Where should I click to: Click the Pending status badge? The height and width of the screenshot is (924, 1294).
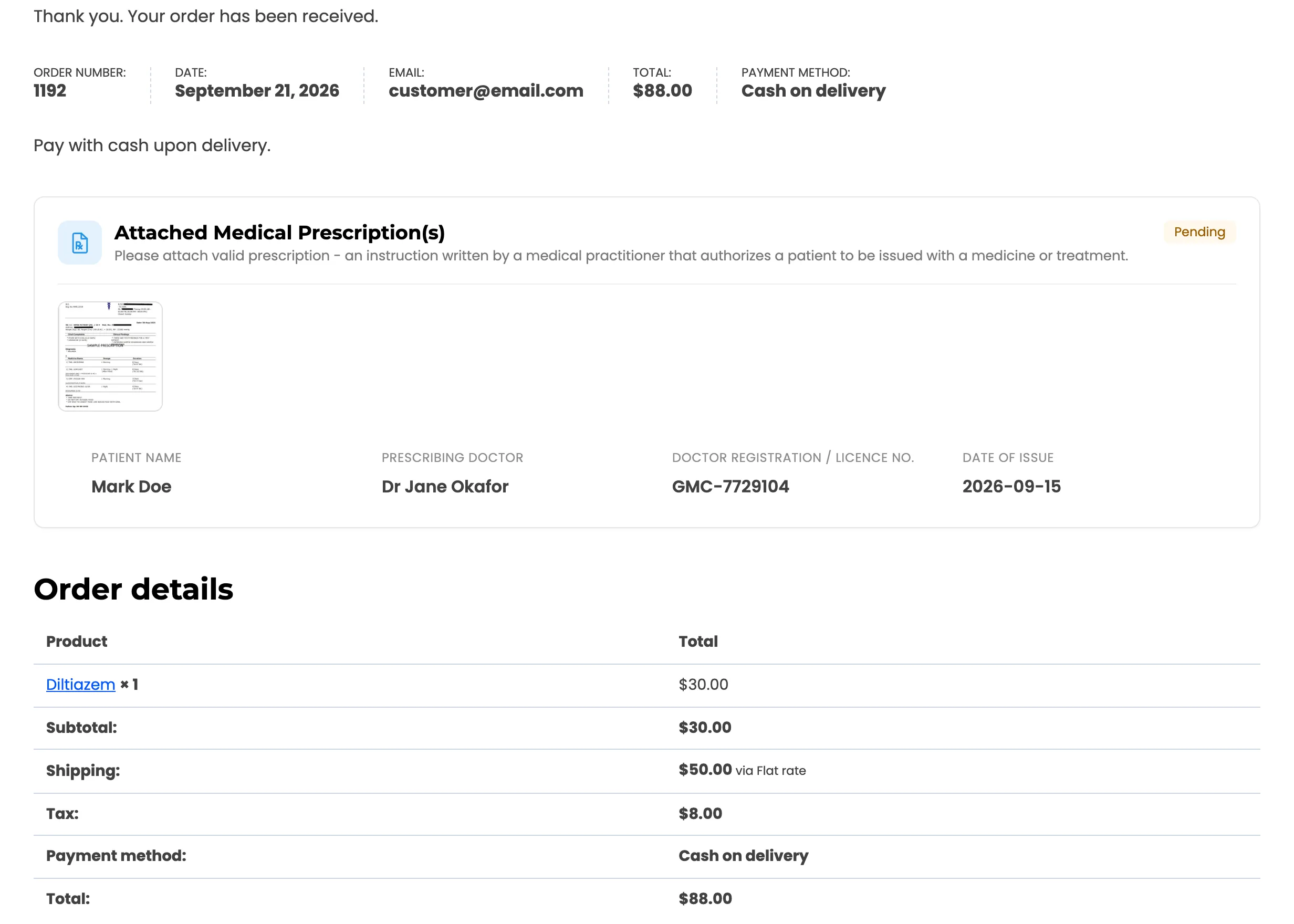coord(1199,232)
